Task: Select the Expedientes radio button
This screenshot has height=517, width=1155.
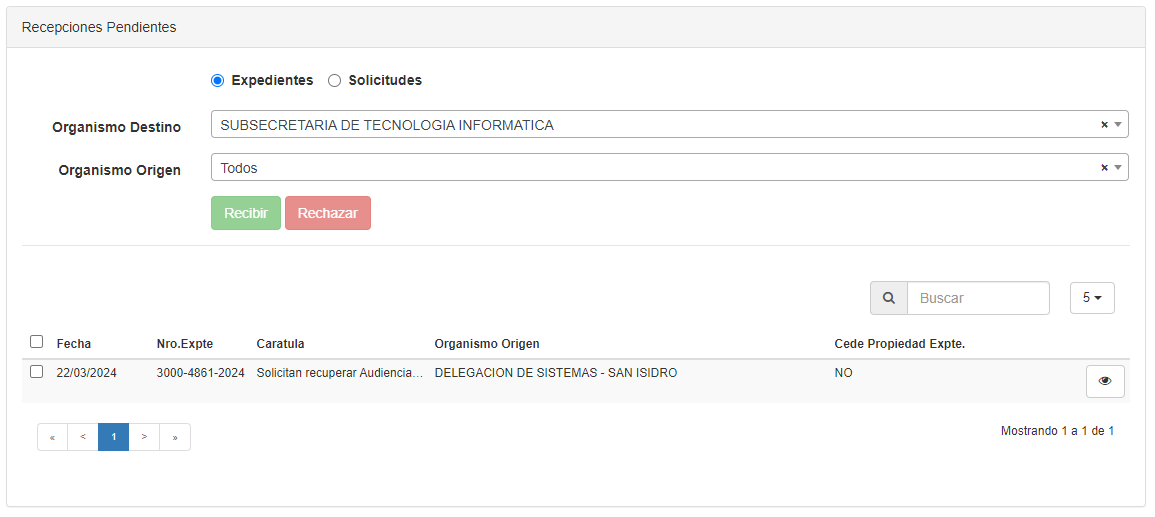Action: [217, 81]
